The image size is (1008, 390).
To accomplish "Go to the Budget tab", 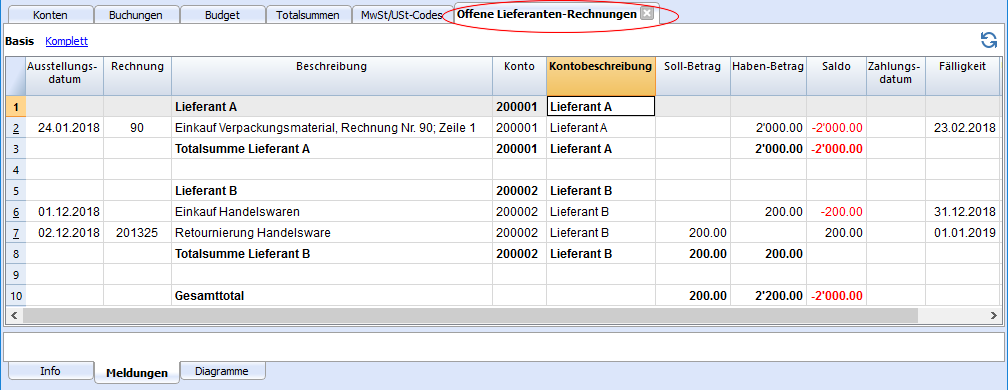I will coord(223,15).
